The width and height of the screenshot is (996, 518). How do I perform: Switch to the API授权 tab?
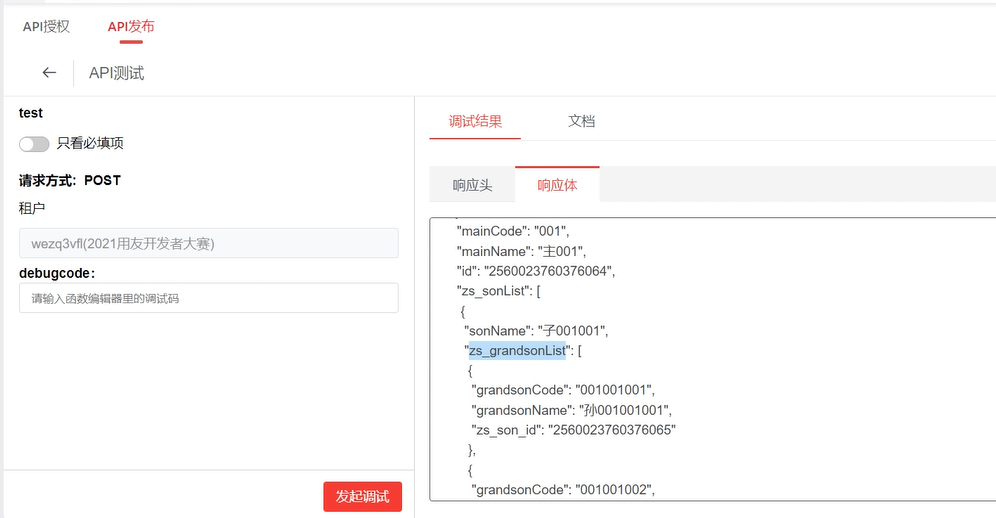tap(46, 27)
